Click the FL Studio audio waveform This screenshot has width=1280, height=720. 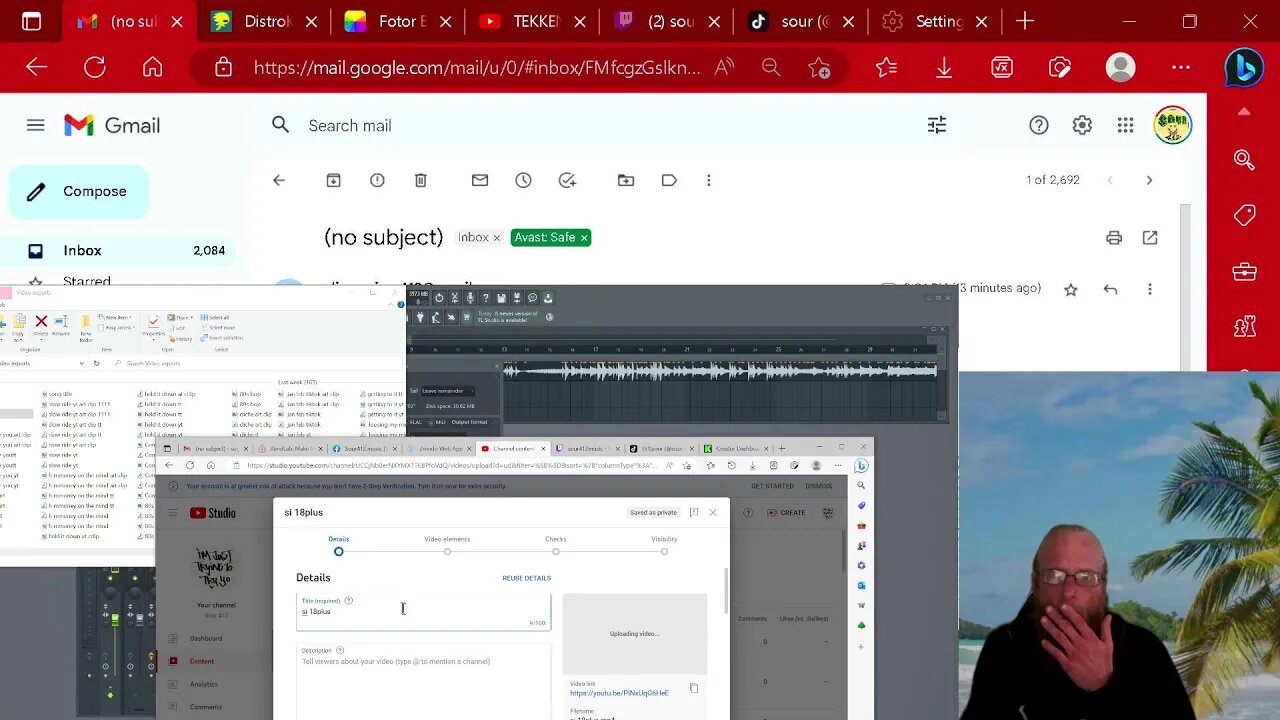720,371
